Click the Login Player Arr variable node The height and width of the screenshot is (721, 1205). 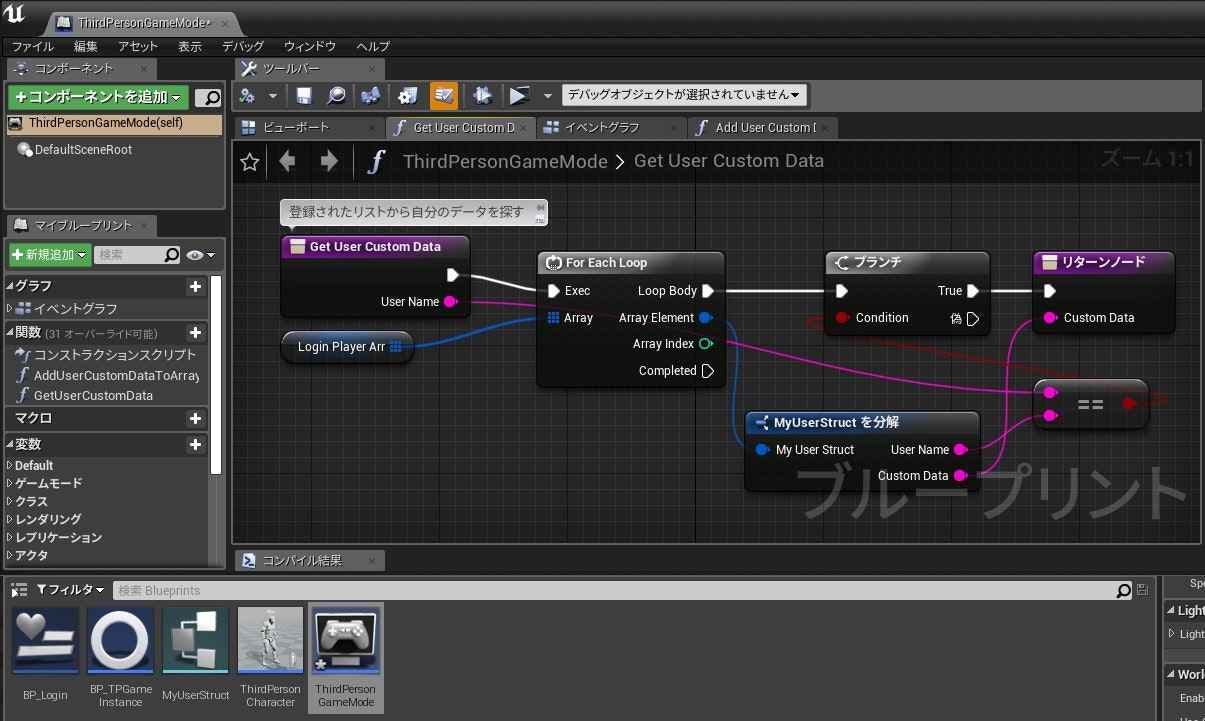(348, 347)
